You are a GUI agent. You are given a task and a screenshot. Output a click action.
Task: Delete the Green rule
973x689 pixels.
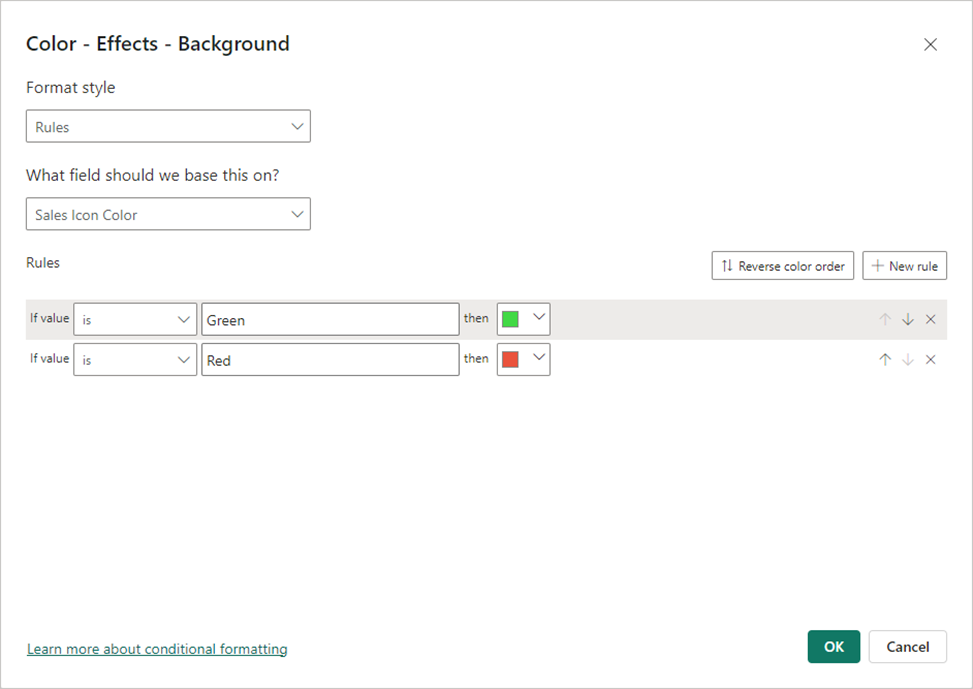(930, 320)
